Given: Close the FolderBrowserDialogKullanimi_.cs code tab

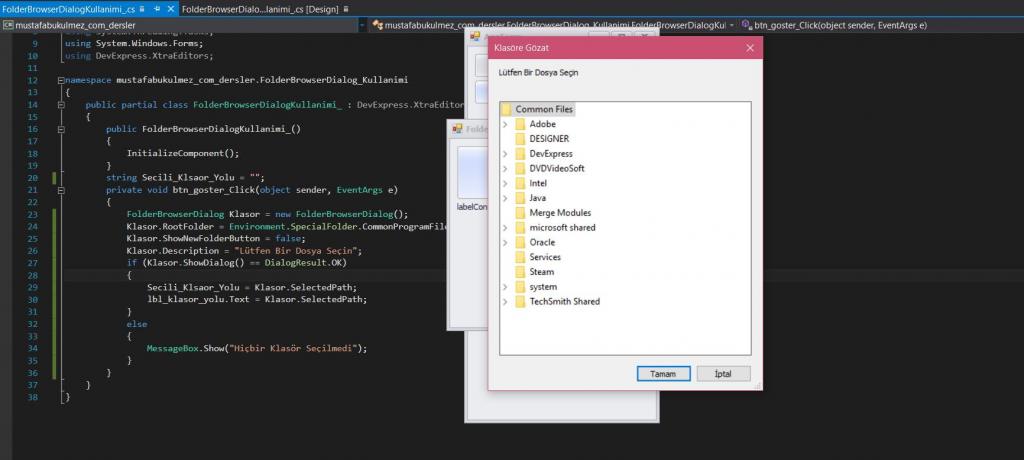Looking at the screenshot, I should point(171,9).
